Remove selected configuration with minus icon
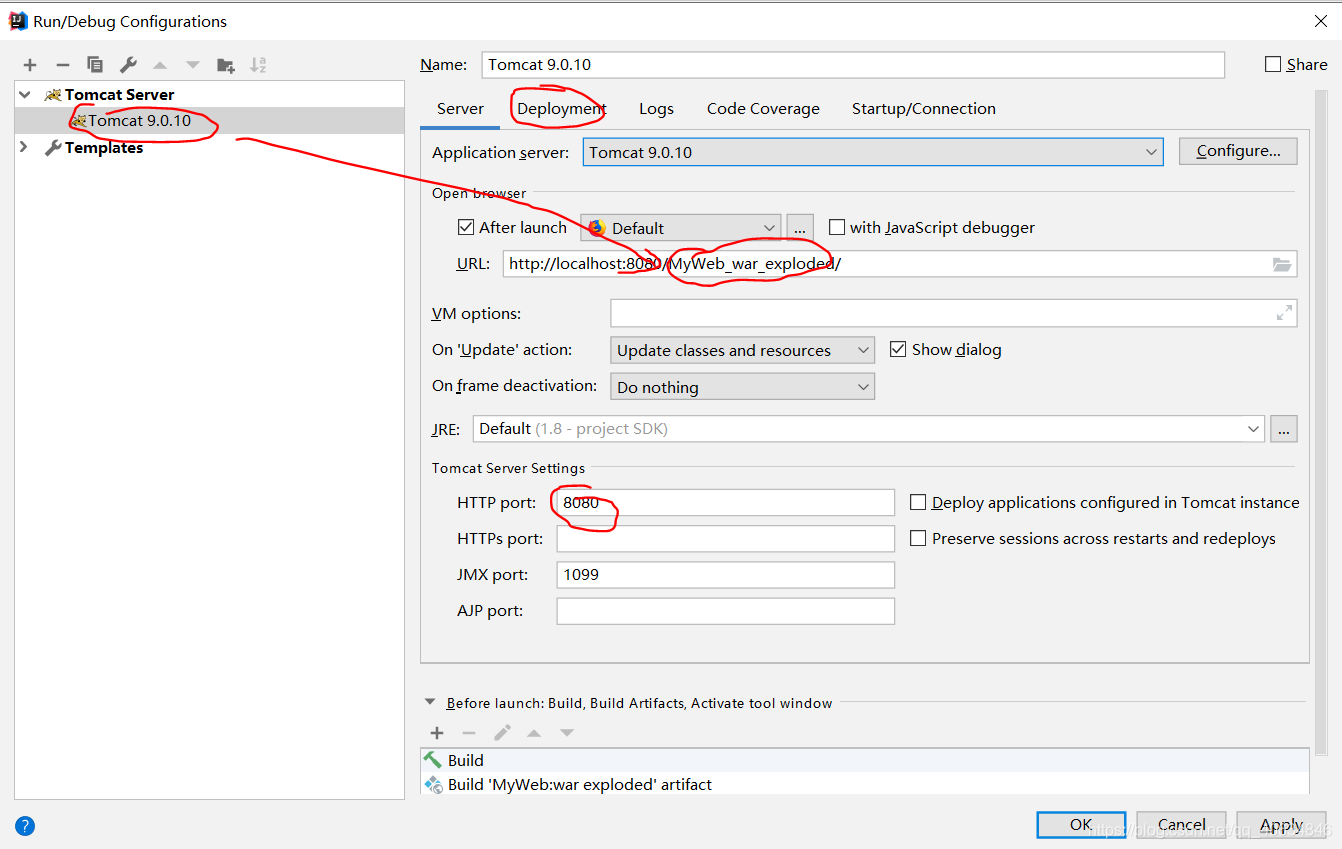This screenshot has height=849, width=1342. pyautogui.click(x=62, y=65)
